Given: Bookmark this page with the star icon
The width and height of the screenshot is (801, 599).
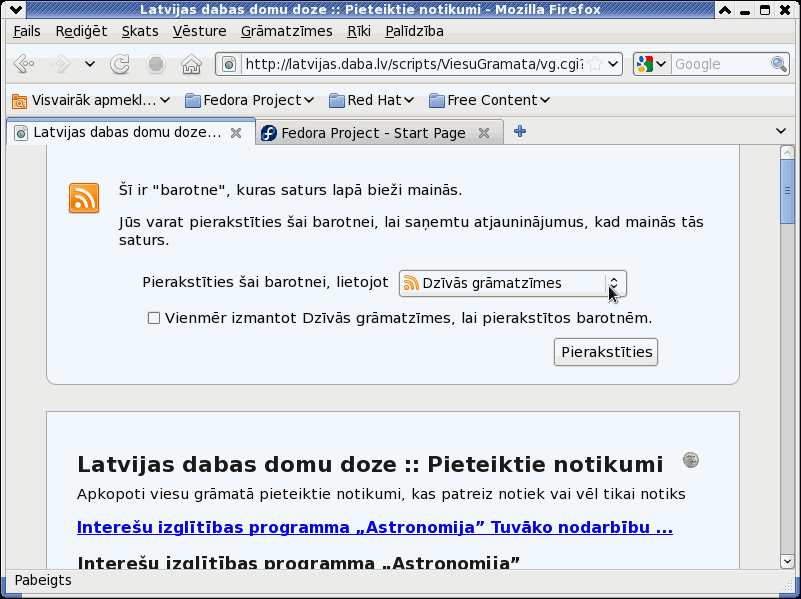Looking at the screenshot, I should 594,64.
